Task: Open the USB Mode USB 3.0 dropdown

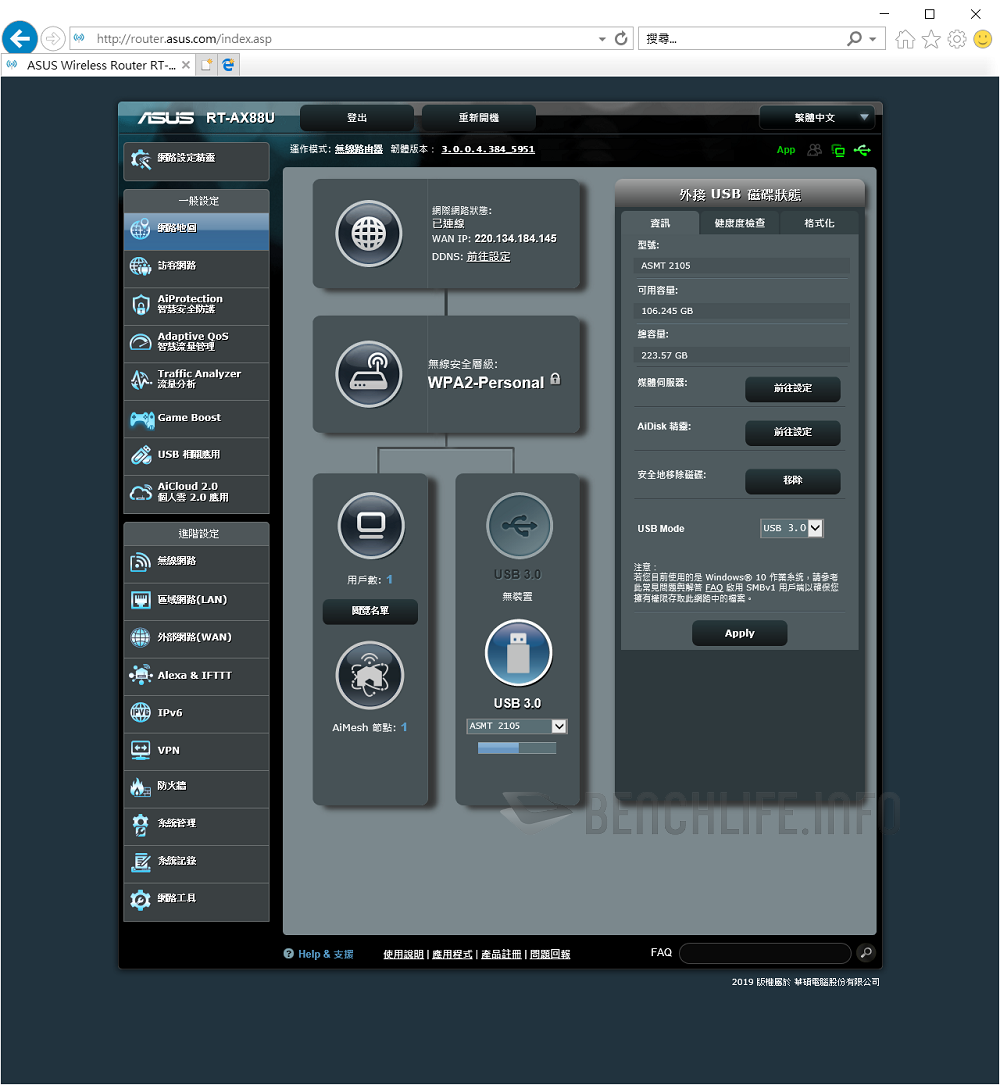Action: 792,528
